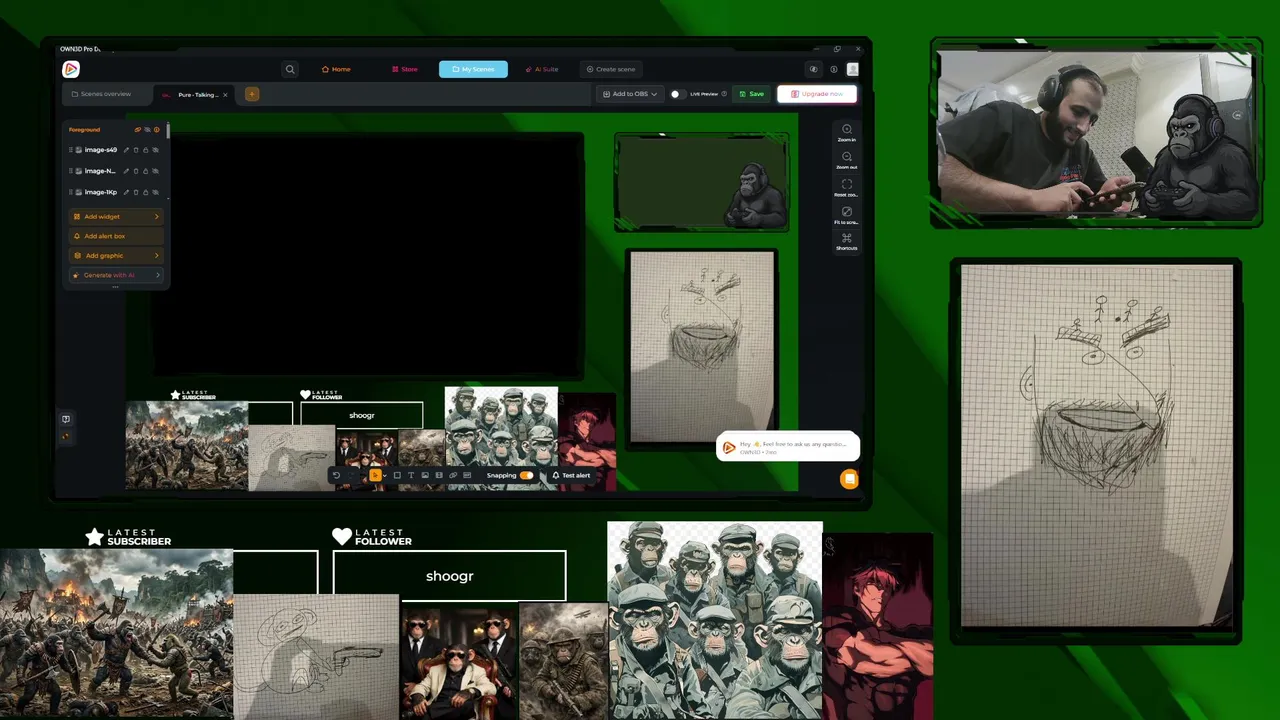The width and height of the screenshot is (1280, 720).
Task: Select the gorilla webcam frame on canvas
Action: point(701,182)
